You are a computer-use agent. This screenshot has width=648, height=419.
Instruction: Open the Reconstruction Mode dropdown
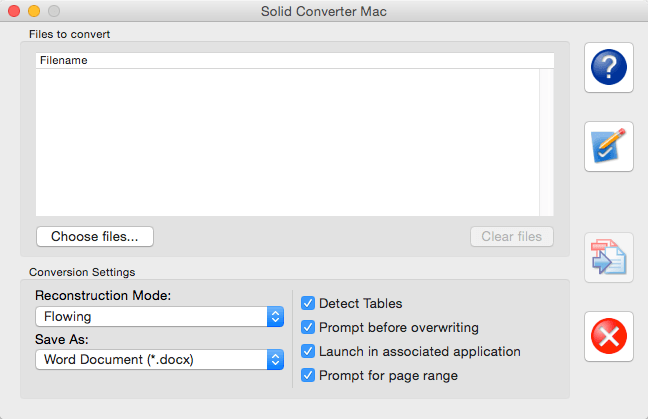pos(160,317)
